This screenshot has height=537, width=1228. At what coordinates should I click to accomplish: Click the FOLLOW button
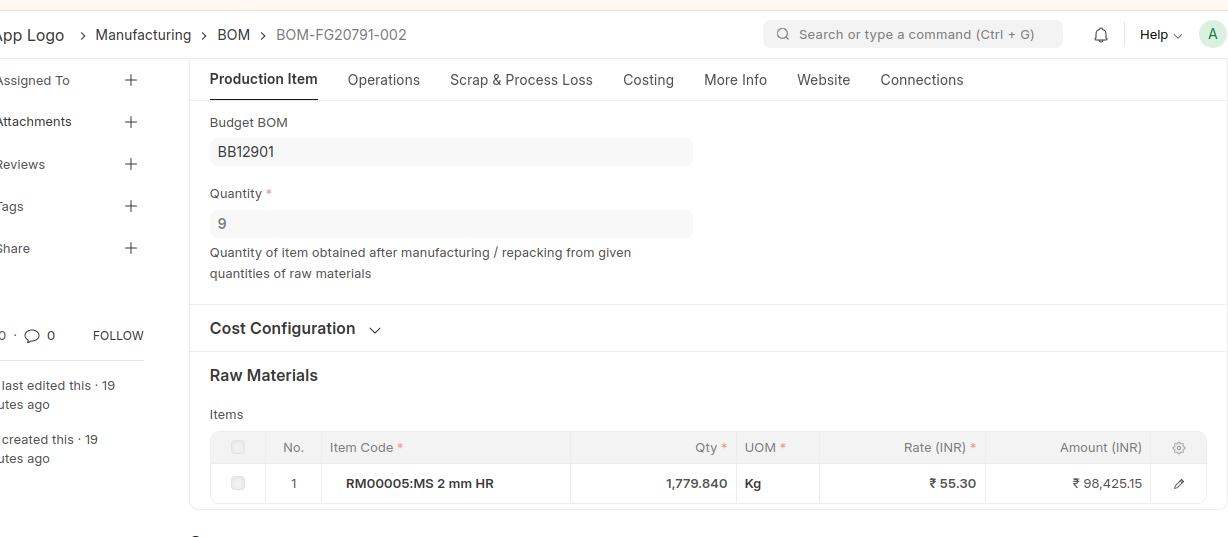click(x=118, y=336)
